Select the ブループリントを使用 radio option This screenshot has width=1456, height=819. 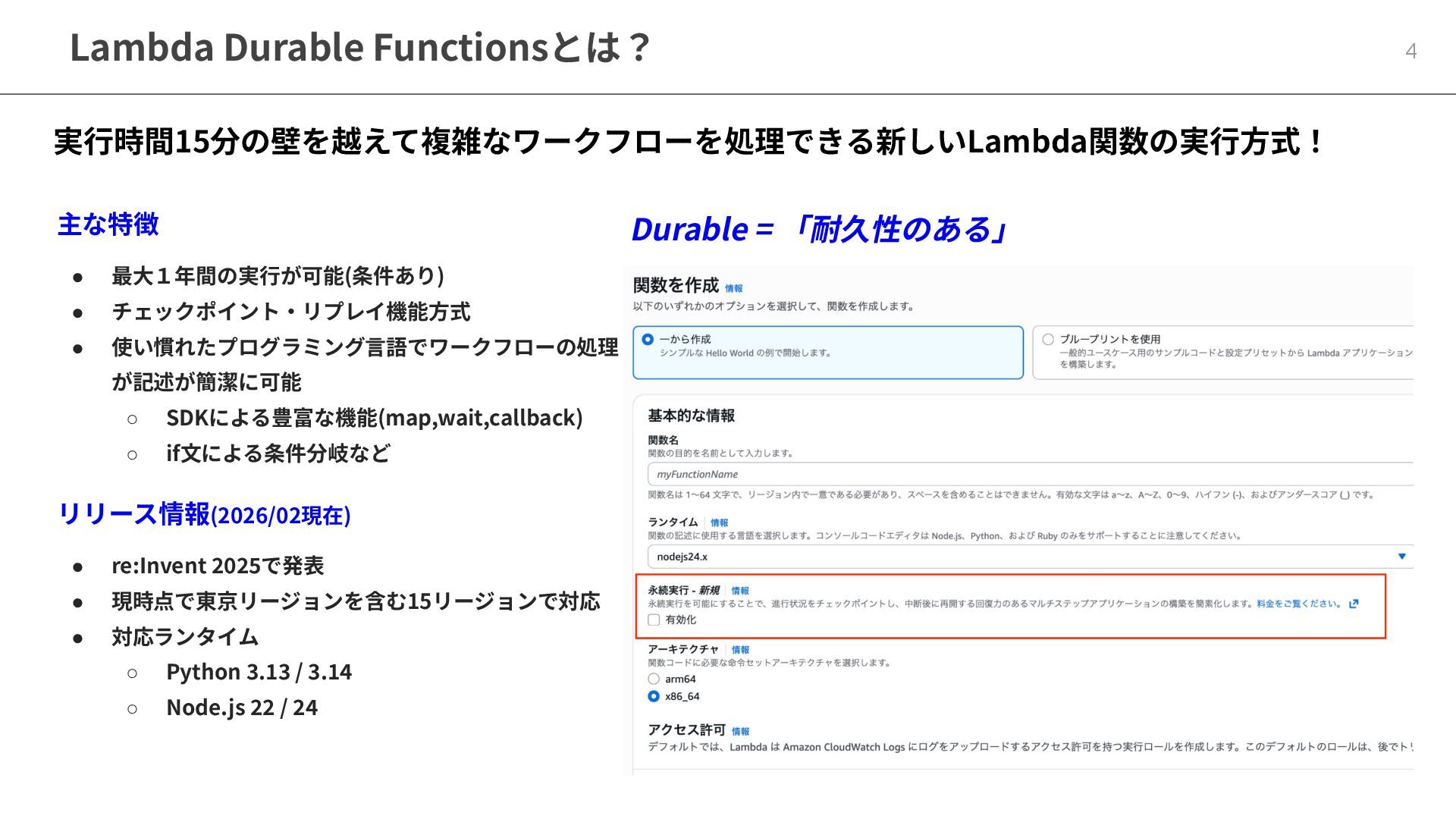(x=1048, y=340)
